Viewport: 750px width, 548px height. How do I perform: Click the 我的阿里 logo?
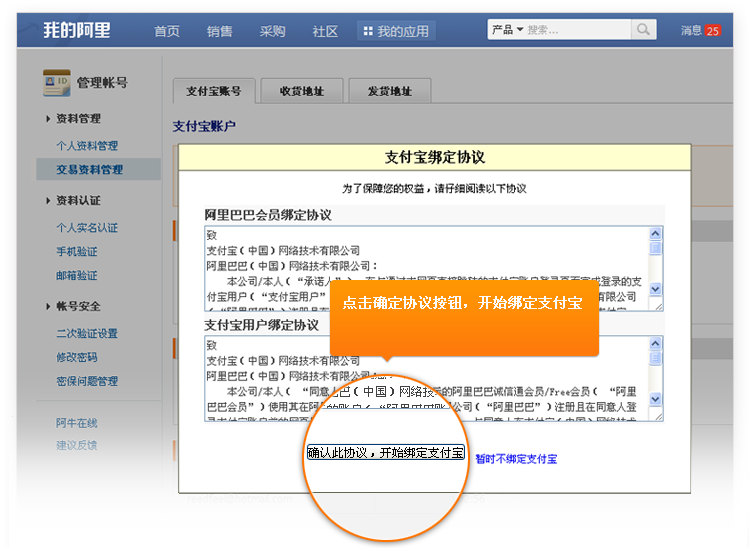77,30
